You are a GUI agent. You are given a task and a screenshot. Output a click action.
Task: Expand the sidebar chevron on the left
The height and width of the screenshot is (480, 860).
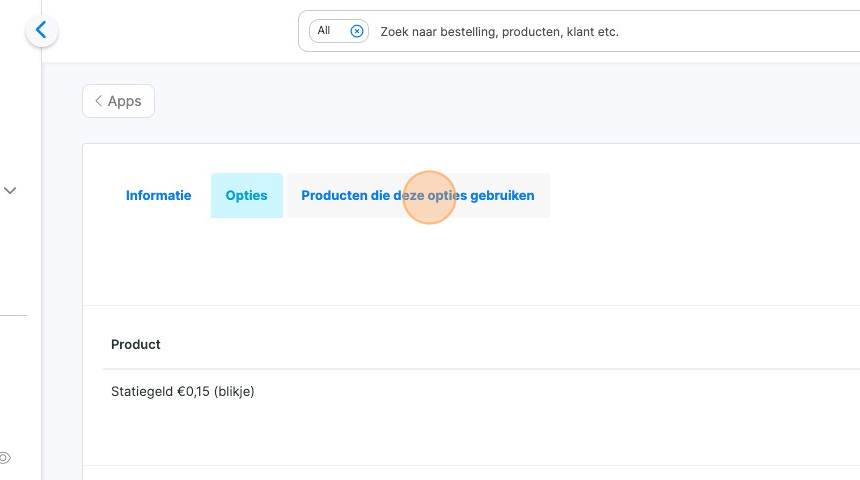[10, 190]
